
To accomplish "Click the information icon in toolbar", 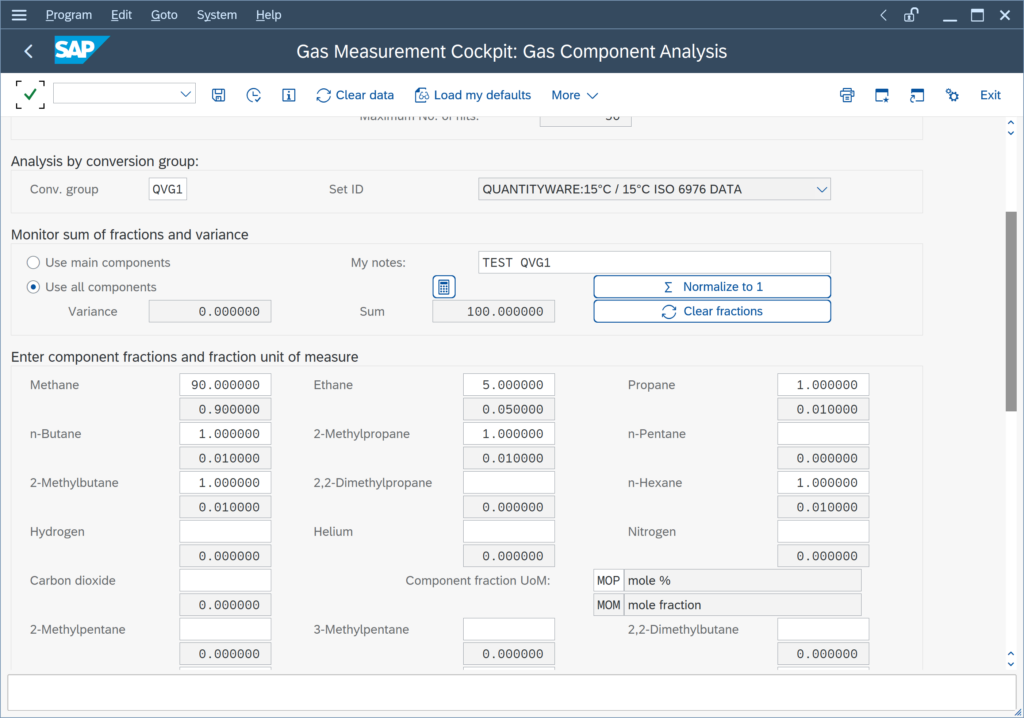I will 289,95.
